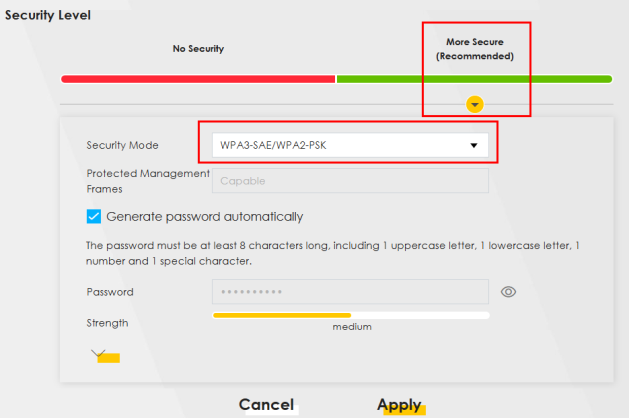The width and height of the screenshot is (629, 418).
Task: Select the red No Security bar segment
Action: 198,78
